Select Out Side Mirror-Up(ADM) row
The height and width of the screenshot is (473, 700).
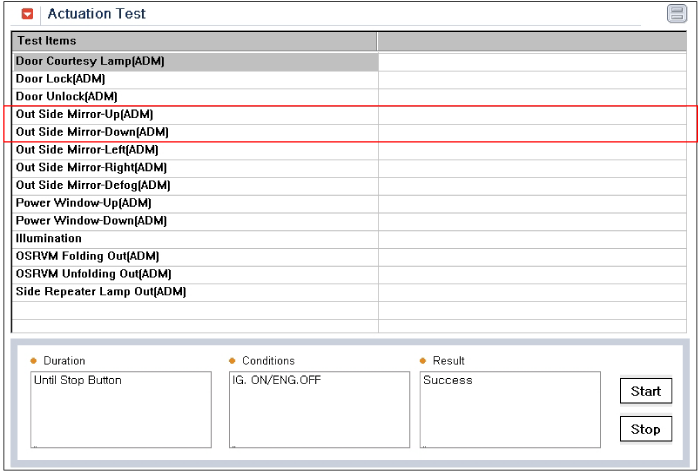tap(196, 115)
